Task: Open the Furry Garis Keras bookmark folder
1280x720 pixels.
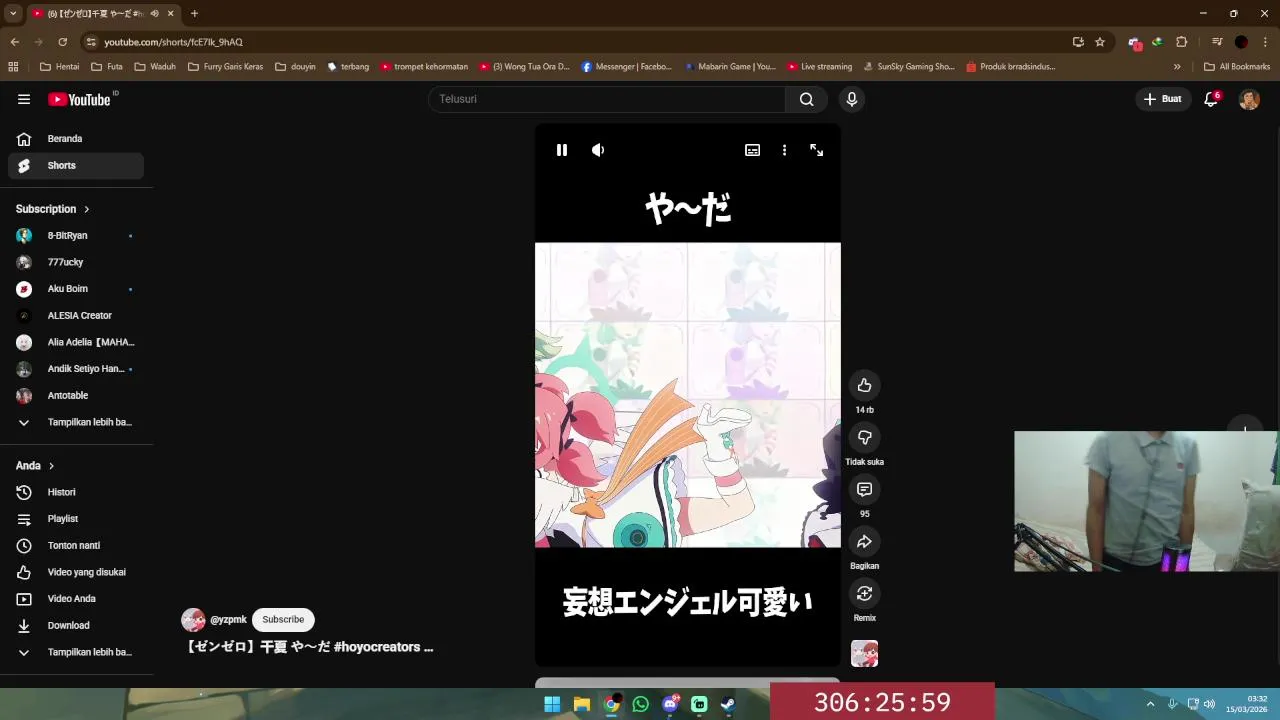Action: pyautogui.click(x=226, y=67)
